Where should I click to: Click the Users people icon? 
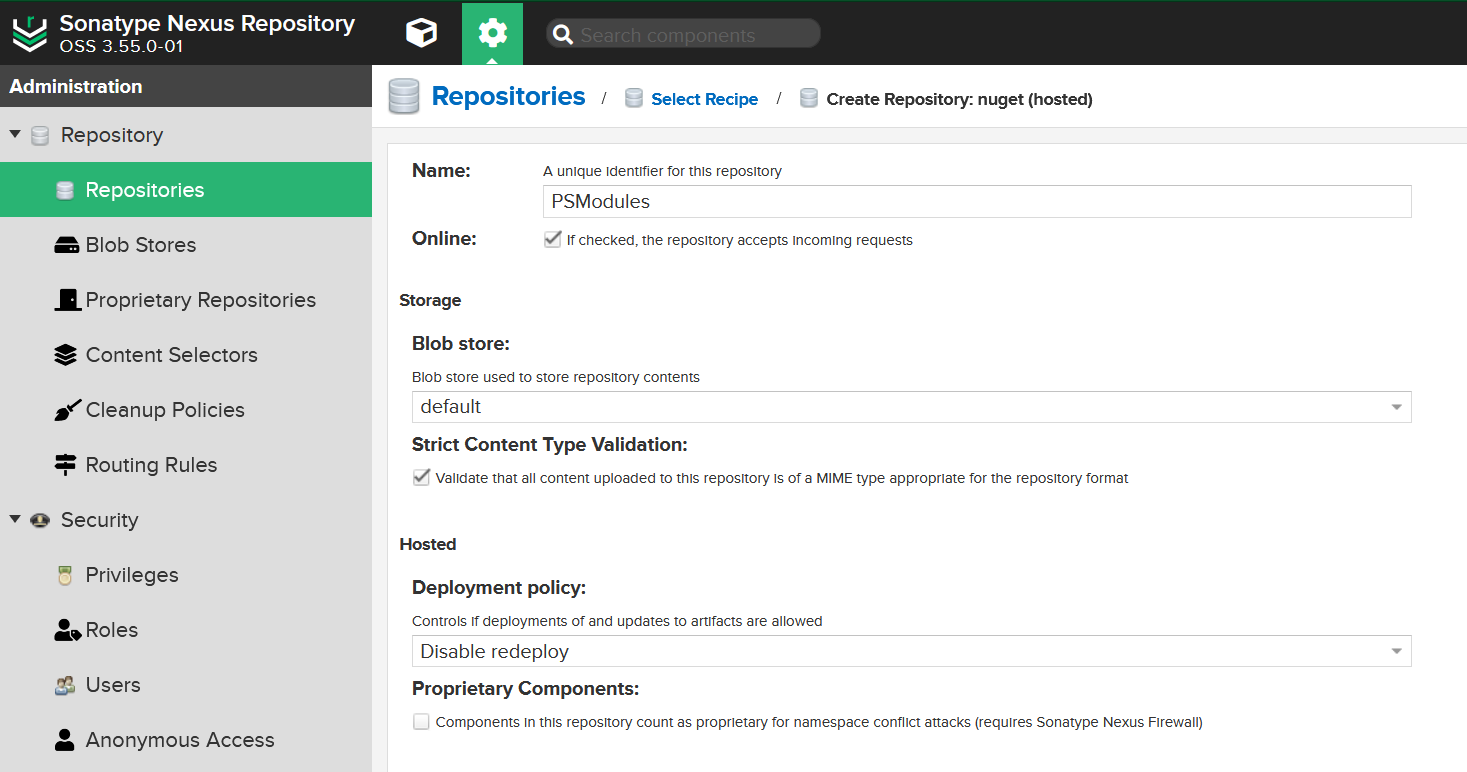tap(65, 685)
